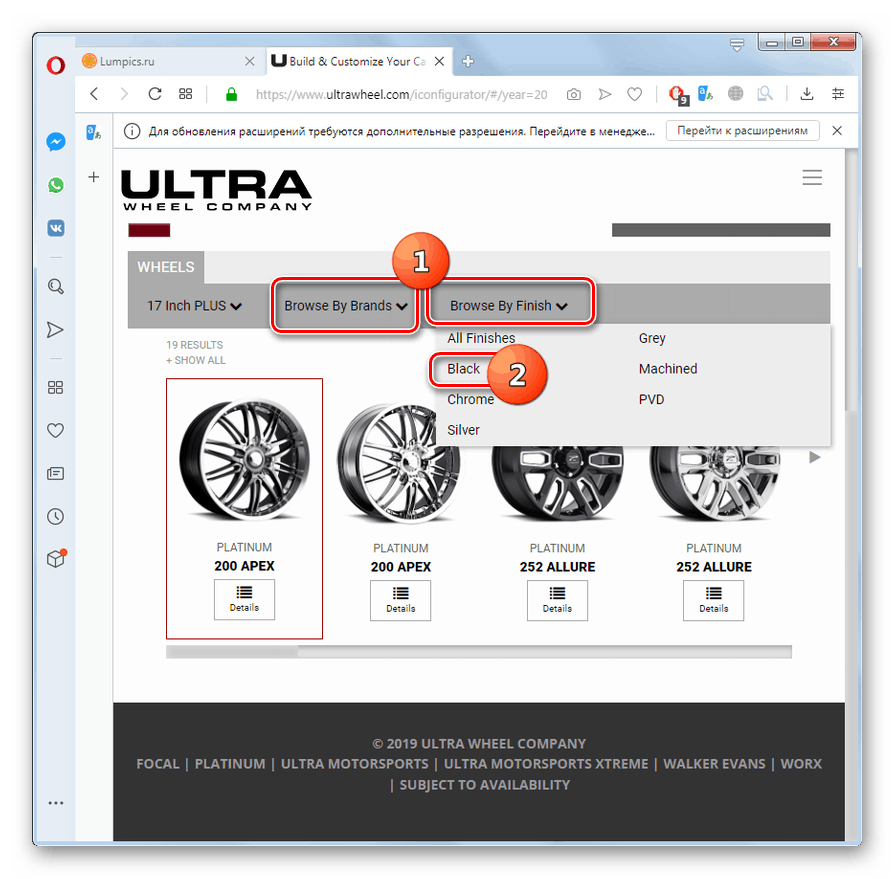Expand the Browse By Brands dropdown
Viewport: 895px width, 879px height.
tap(344, 305)
